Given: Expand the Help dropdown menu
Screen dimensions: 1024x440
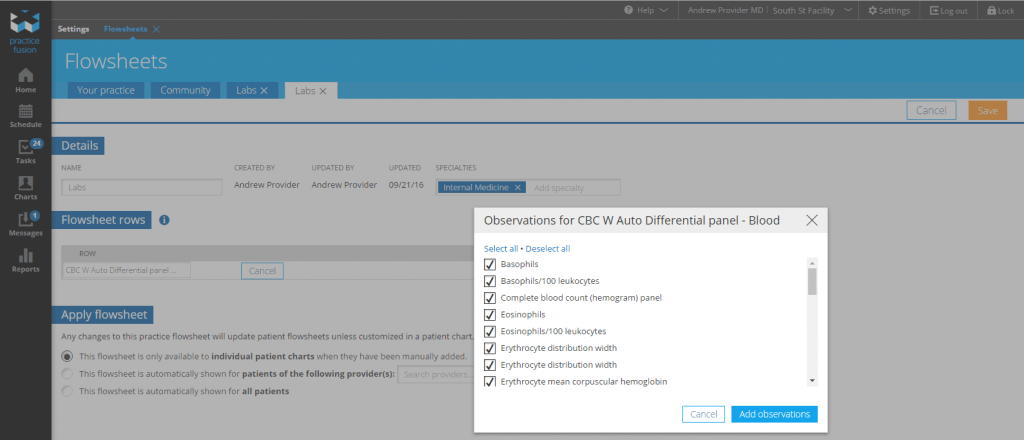Looking at the screenshot, I should coord(645,10).
